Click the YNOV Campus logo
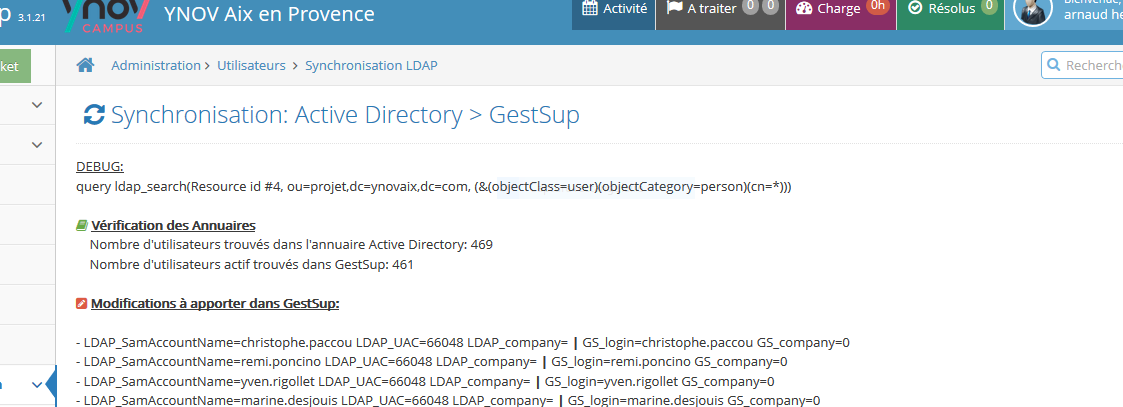 pos(106,14)
